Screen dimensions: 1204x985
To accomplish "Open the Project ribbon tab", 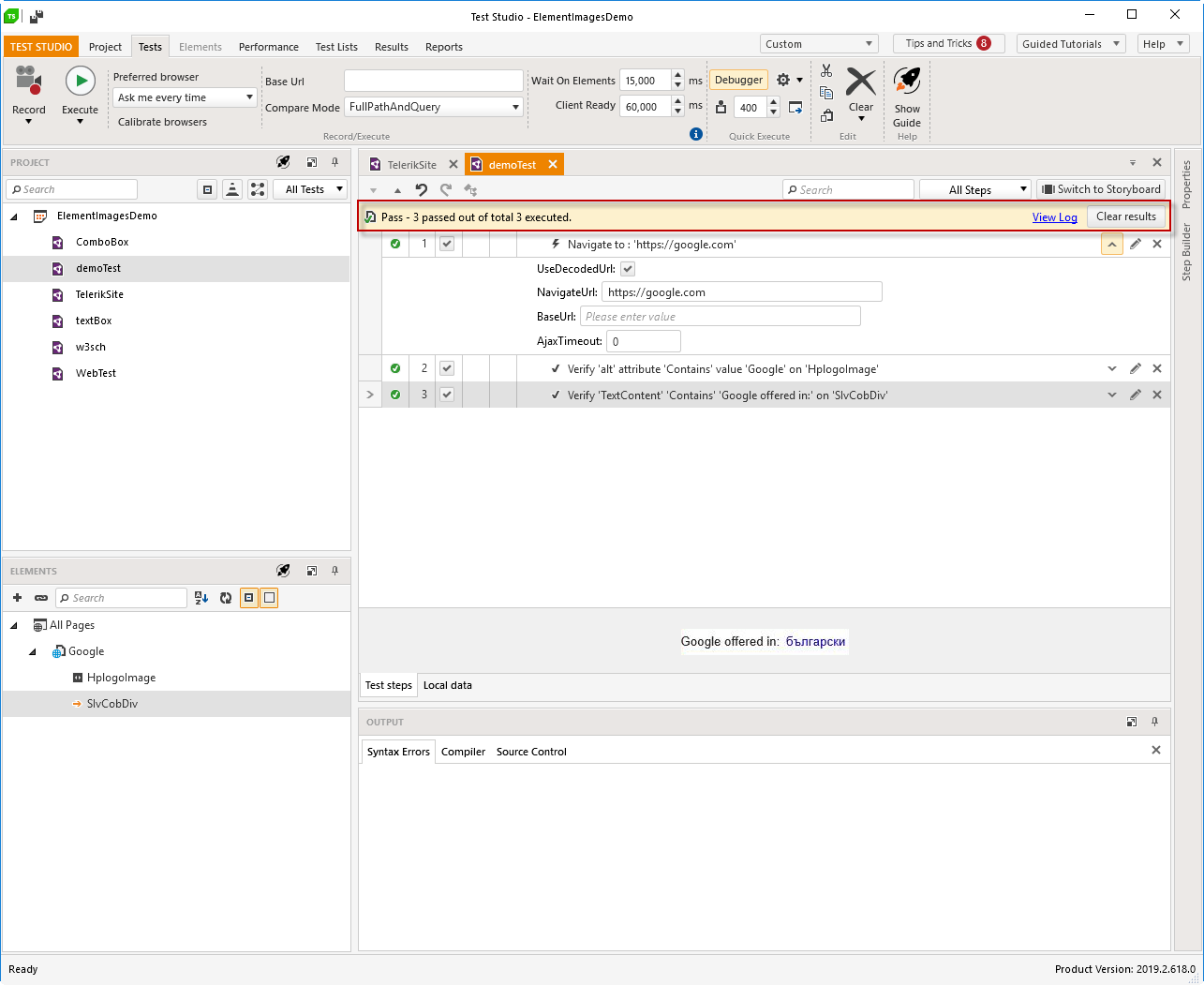I will point(105,47).
